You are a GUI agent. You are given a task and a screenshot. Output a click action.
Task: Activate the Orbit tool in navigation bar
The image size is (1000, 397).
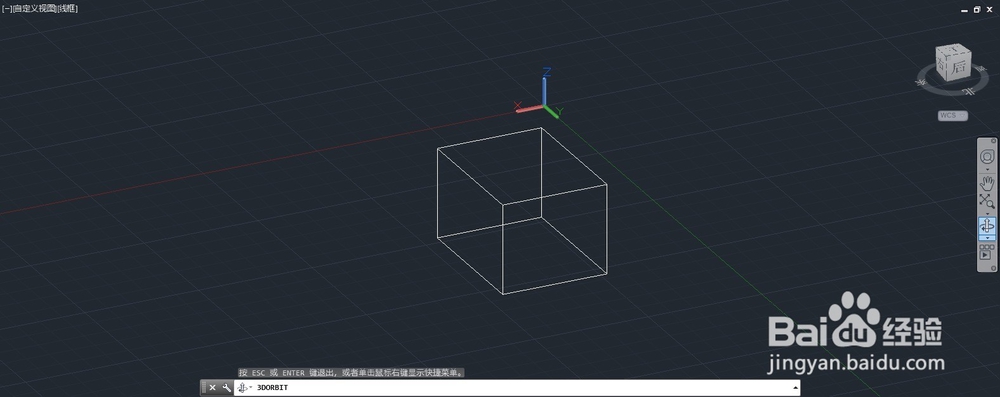[987, 226]
